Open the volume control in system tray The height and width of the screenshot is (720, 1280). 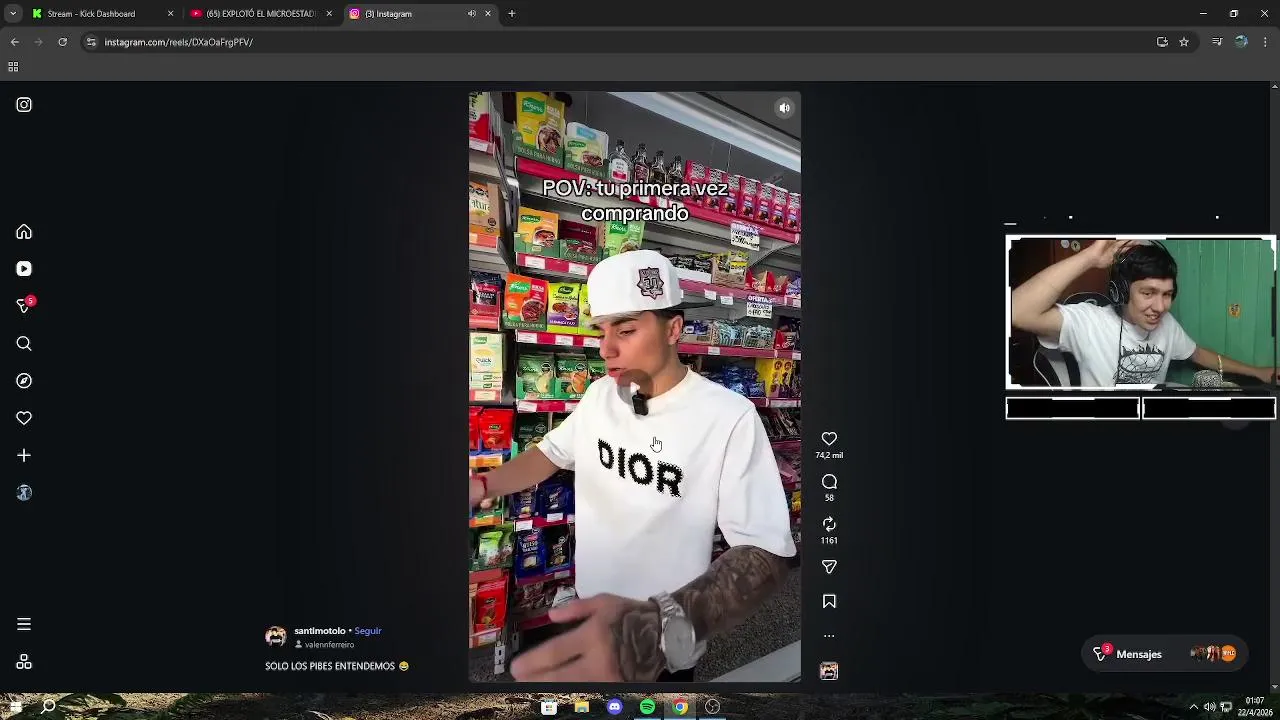click(x=1209, y=707)
